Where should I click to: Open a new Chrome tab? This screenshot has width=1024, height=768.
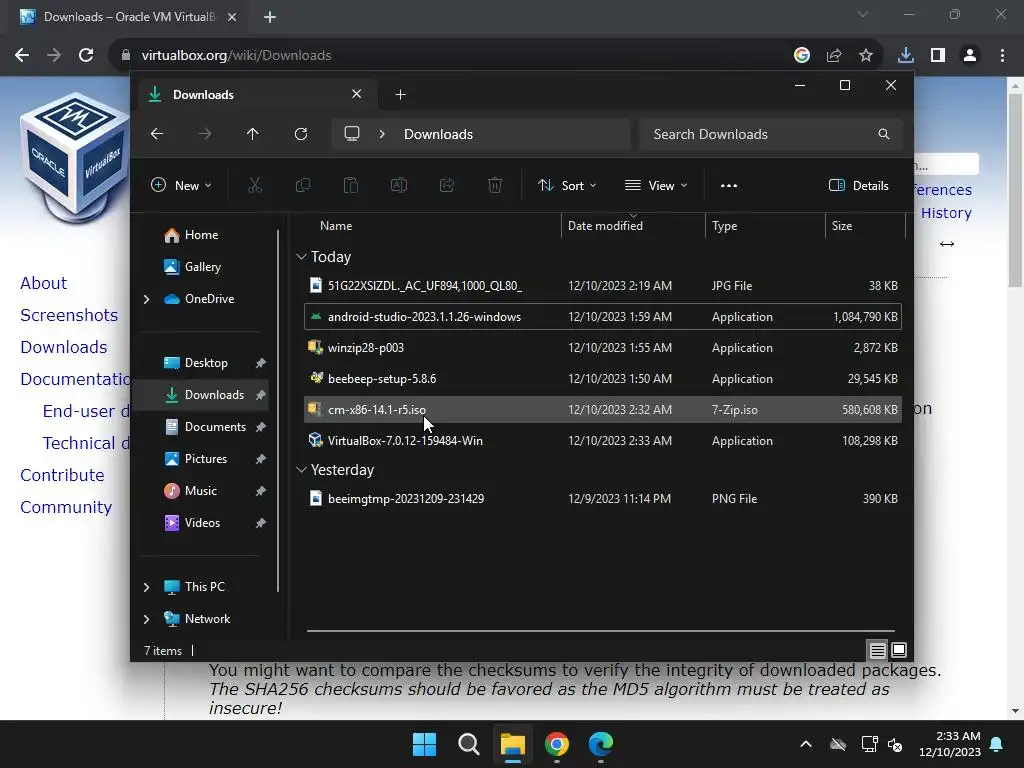tap(270, 17)
